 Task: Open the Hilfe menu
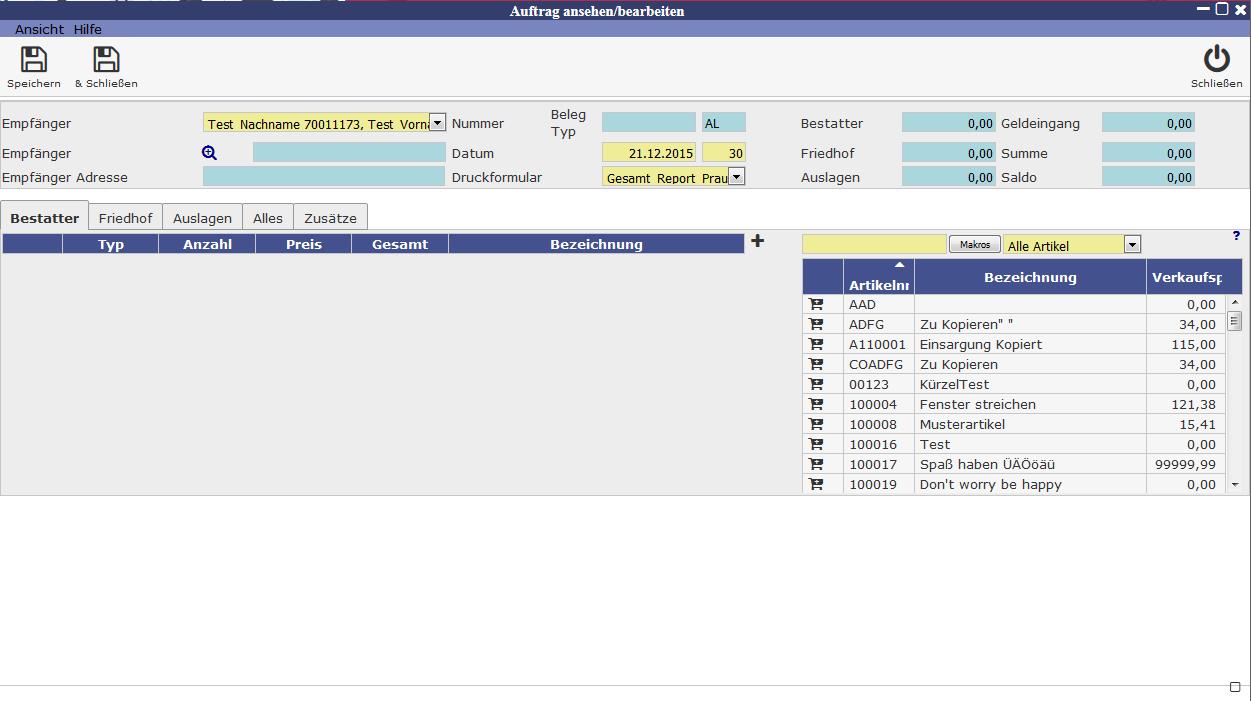(88, 29)
